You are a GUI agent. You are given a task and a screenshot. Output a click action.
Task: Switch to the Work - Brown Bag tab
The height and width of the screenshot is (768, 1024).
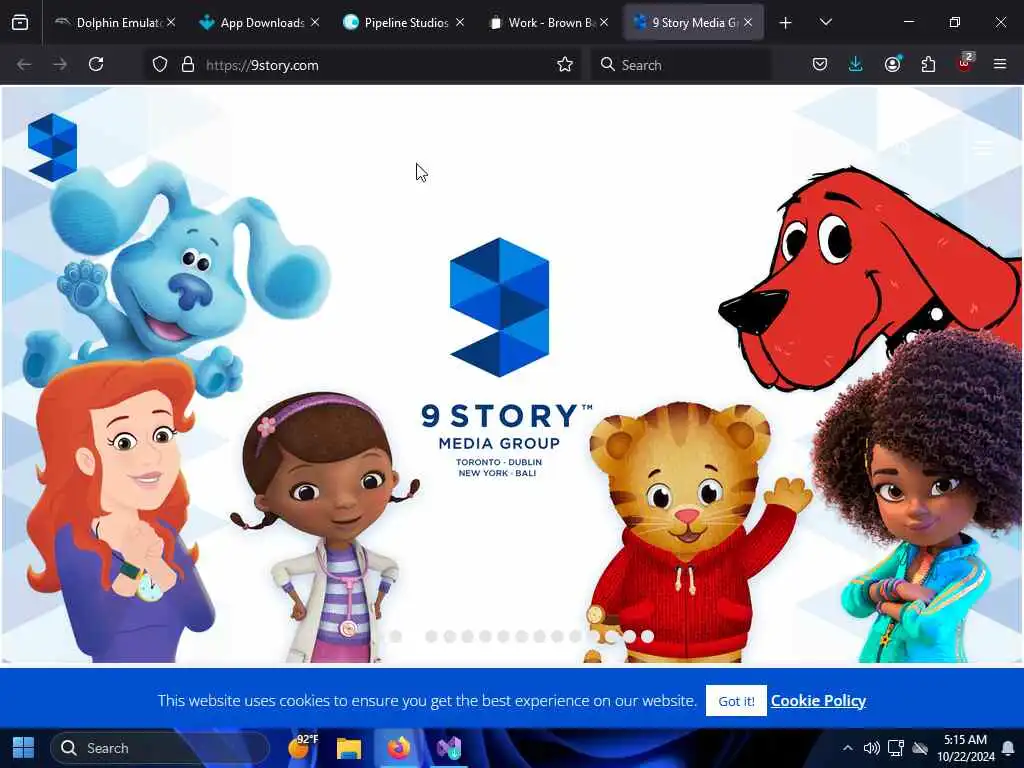tap(548, 23)
